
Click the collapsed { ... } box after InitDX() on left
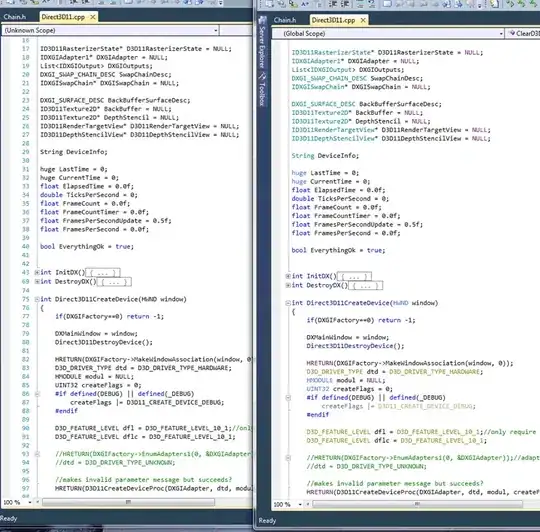(x=103, y=273)
